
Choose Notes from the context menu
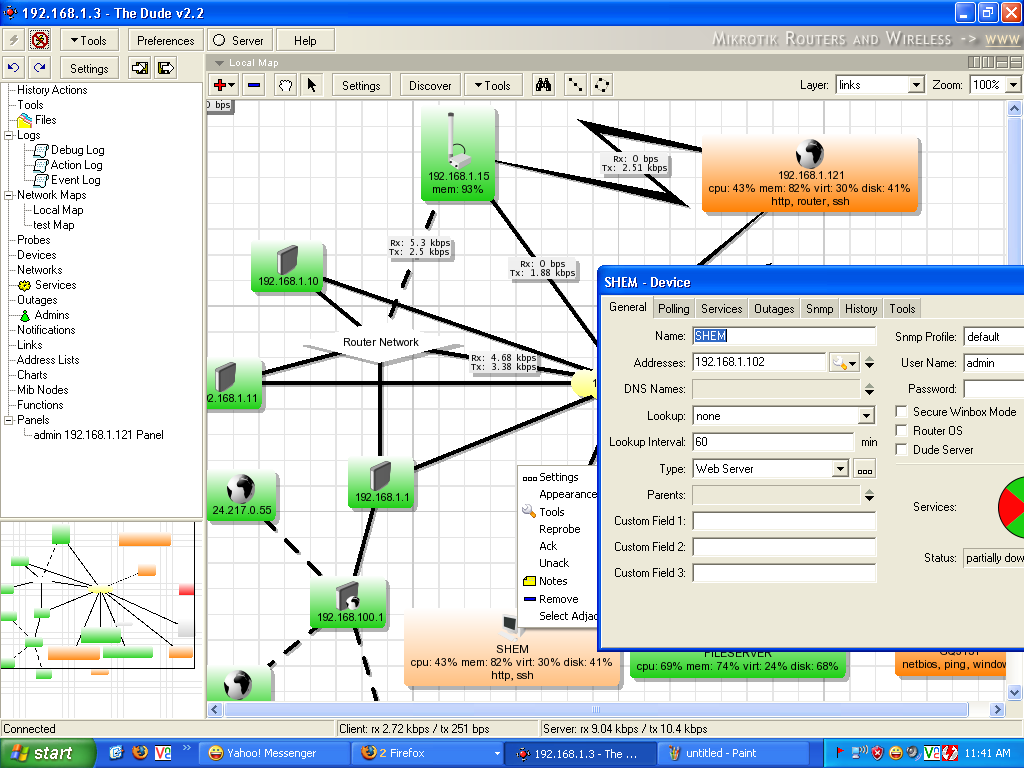552,581
